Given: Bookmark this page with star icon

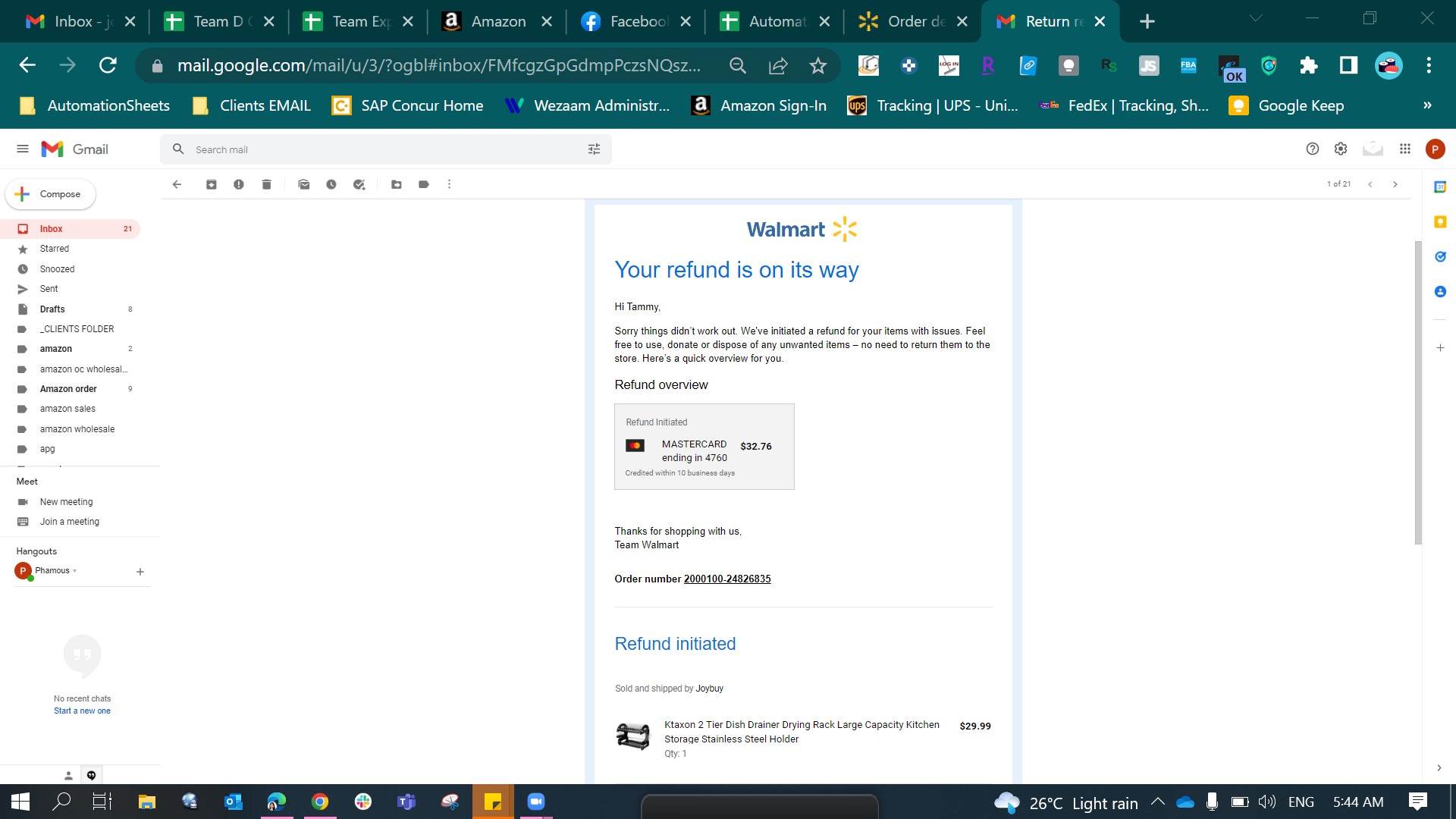Looking at the screenshot, I should click(x=817, y=66).
